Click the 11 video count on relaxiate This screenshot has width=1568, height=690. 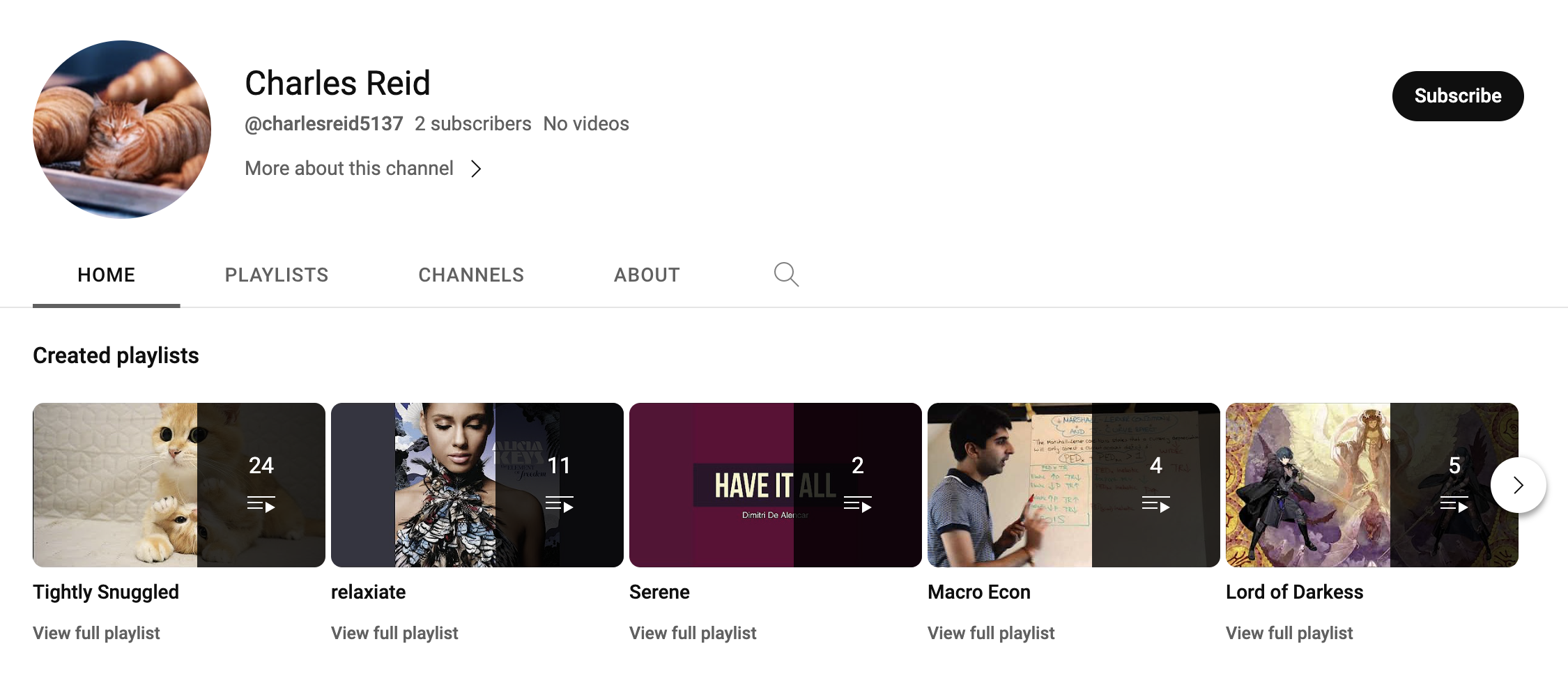coord(560,466)
